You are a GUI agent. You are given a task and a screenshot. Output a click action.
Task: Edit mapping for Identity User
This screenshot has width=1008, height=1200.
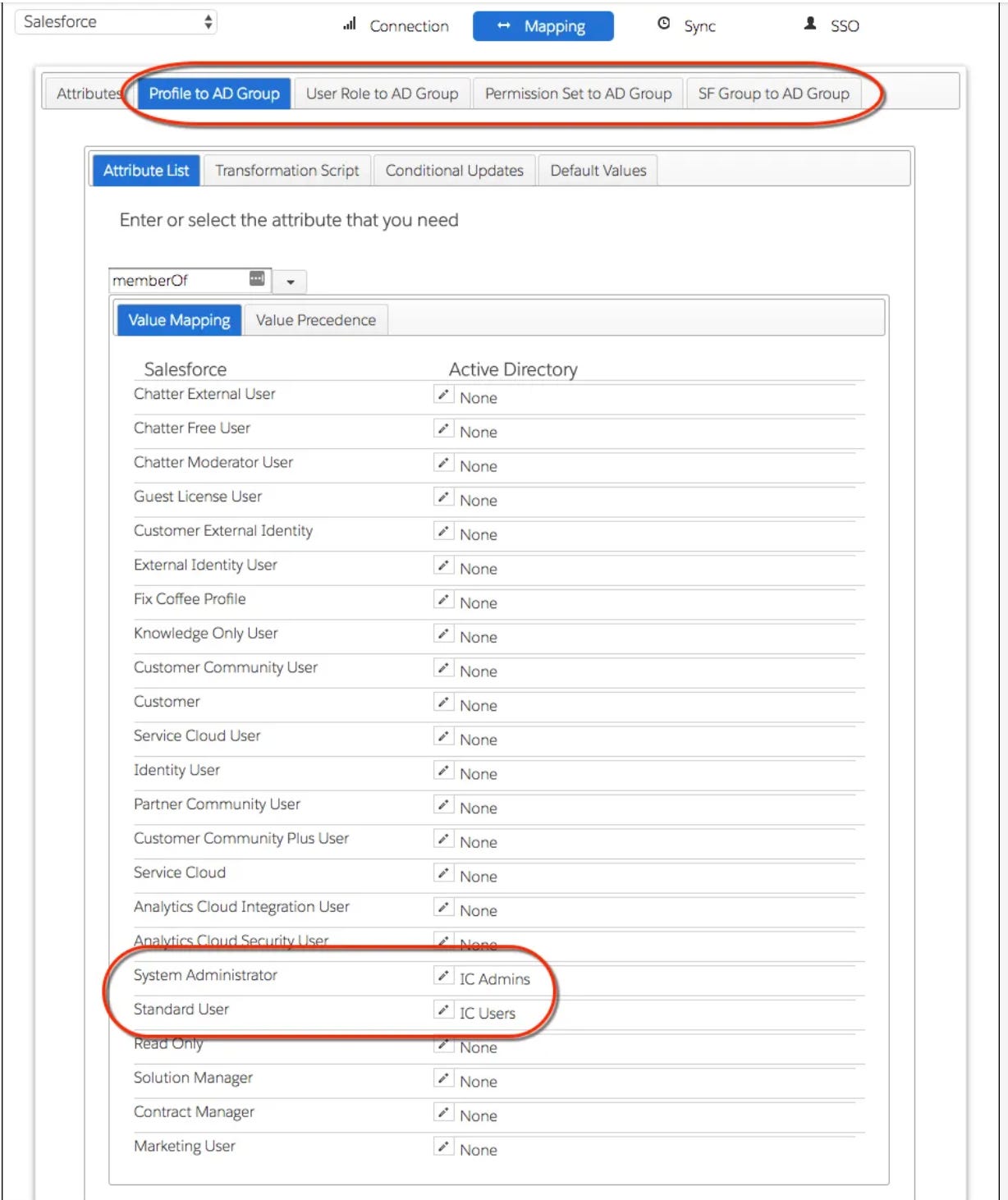pos(443,771)
